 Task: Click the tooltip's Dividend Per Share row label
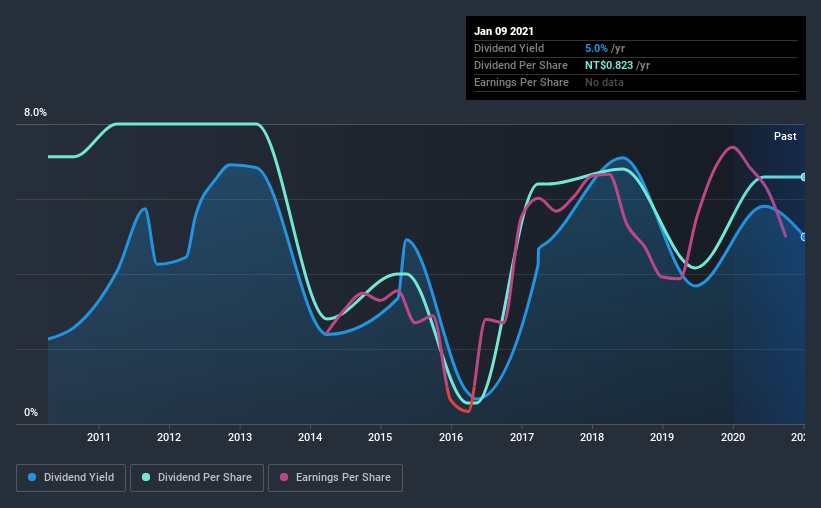point(520,65)
